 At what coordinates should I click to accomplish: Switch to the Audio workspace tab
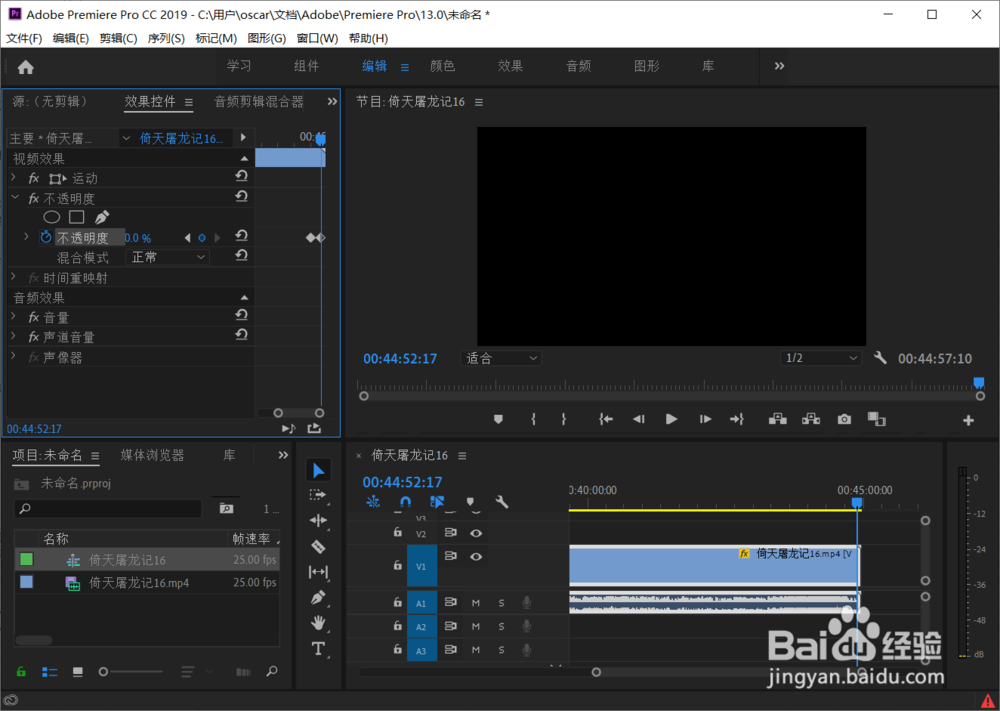578,66
